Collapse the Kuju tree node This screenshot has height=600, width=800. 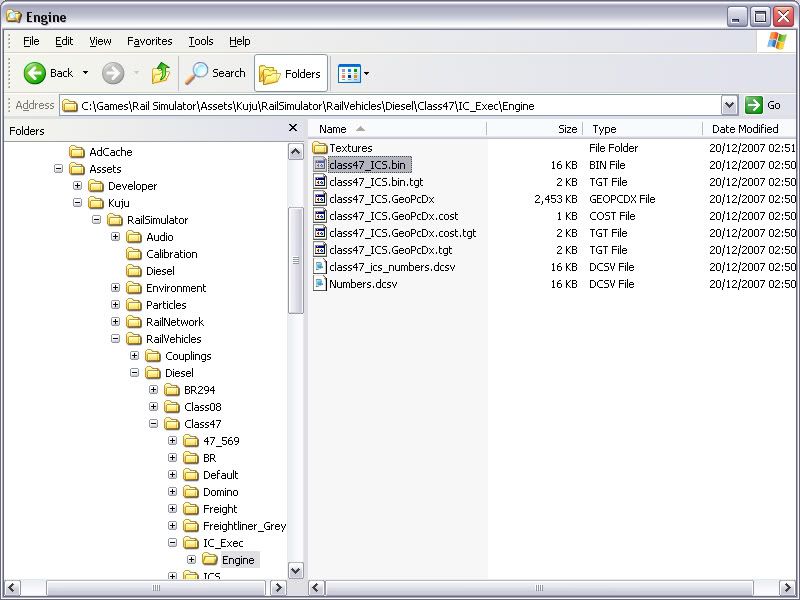coord(78,203)
